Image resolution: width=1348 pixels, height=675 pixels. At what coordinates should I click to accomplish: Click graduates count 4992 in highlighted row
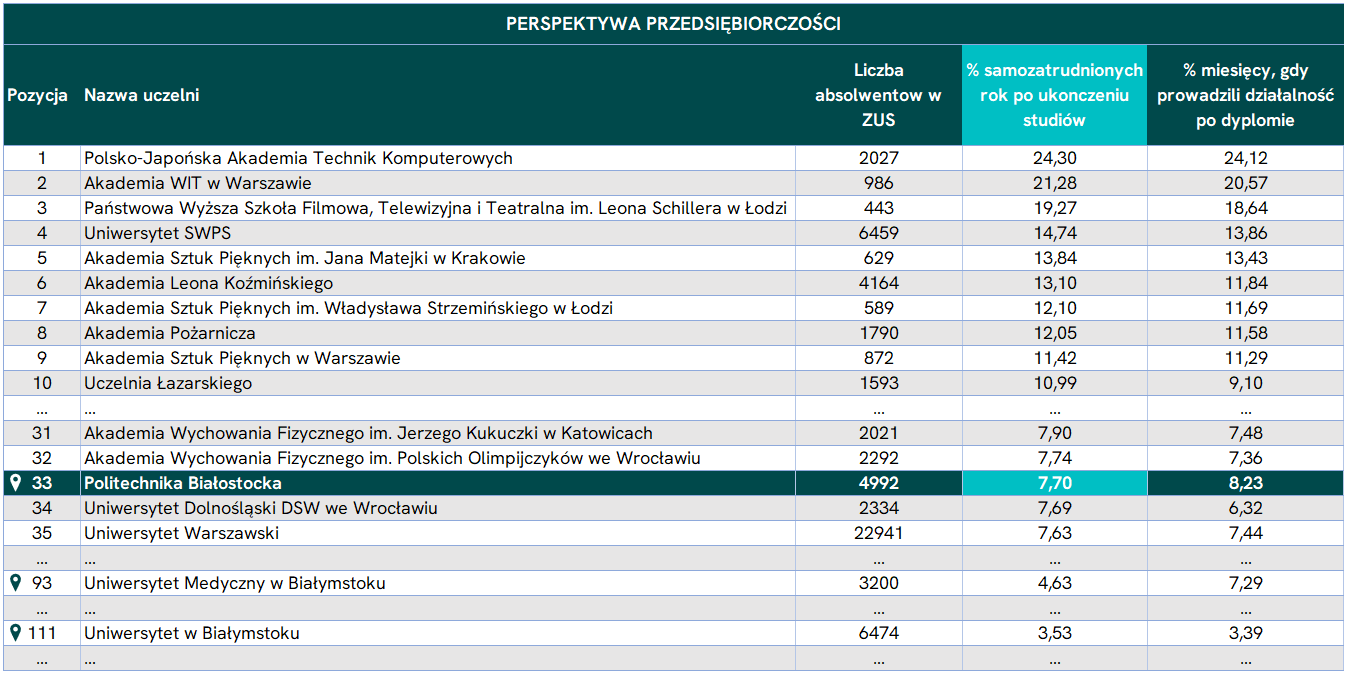pyautogui.click(x=878, y=483)
